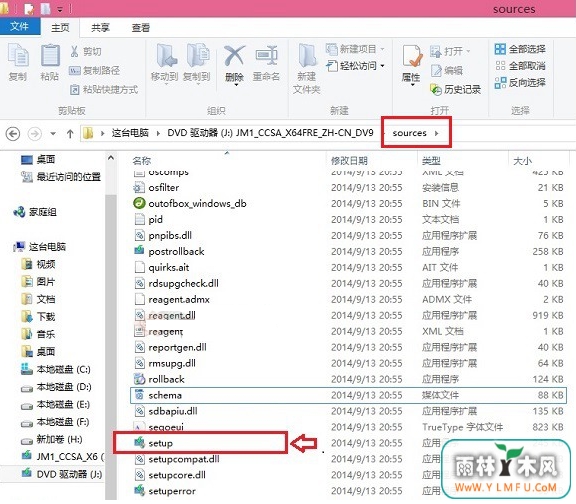The image size is (576, 504).
Task: Sort by Size (大小) column header
Action: (x=522, y=161)
